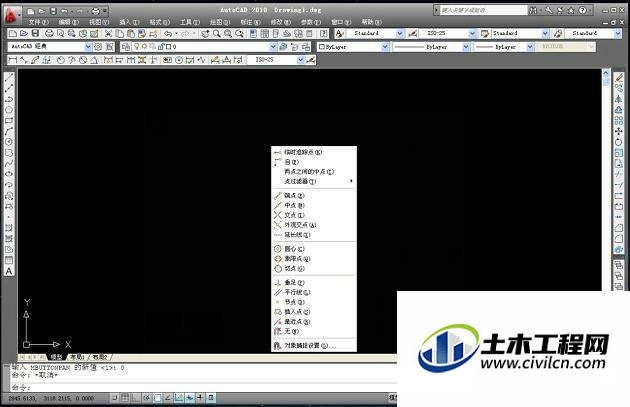The image size is (630, 407).
Task: Click the Help question mark icon
Action: (583, 10)
